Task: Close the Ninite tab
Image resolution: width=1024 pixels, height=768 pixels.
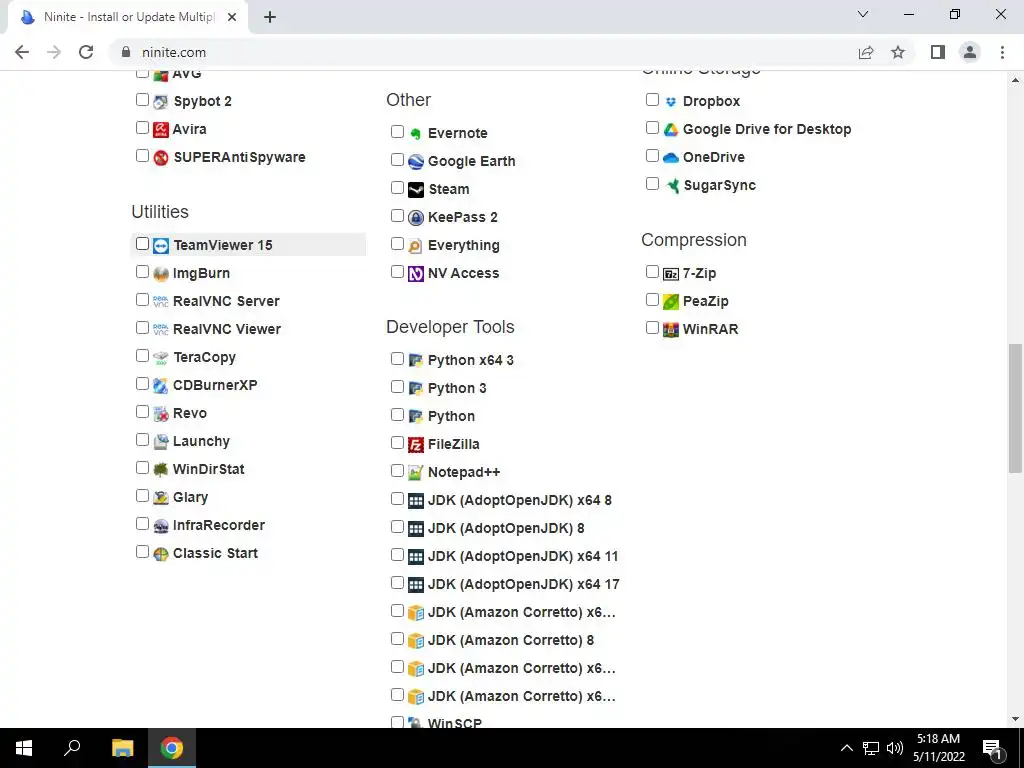Action: 232,18
